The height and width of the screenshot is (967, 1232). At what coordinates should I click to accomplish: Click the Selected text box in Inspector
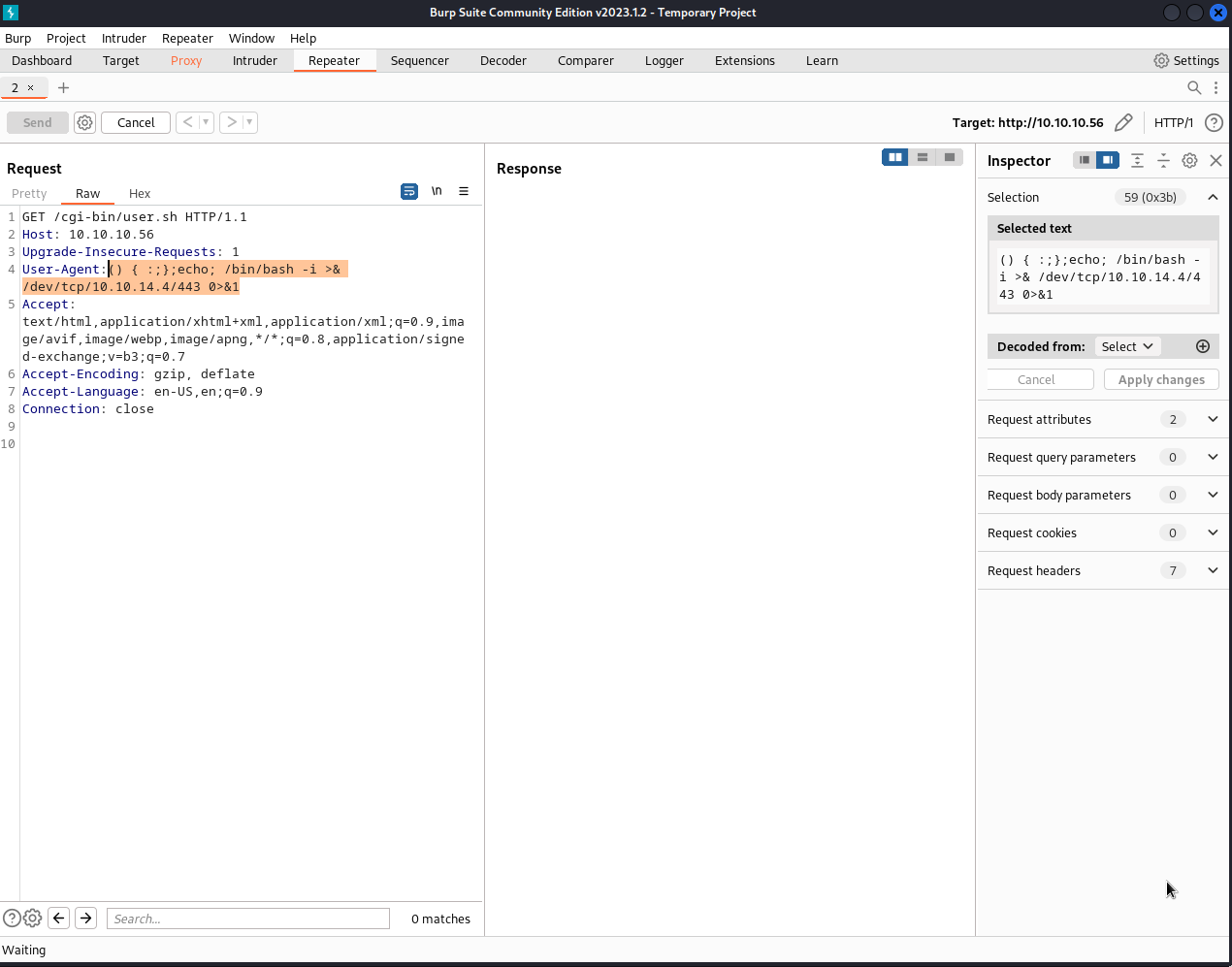tap(1103, 276)
